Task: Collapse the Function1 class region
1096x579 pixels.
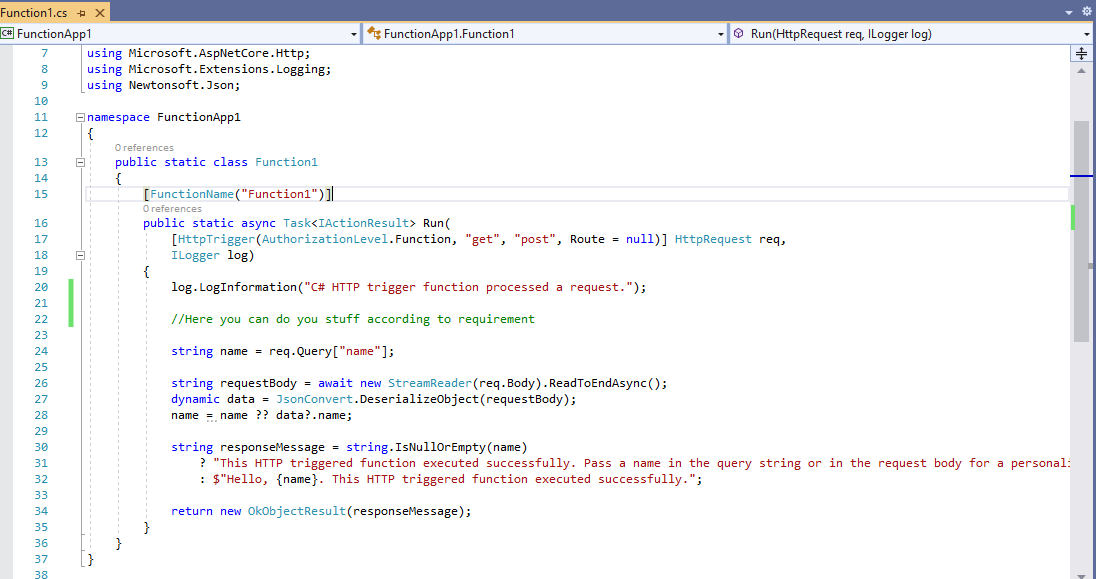Action: [x=79, y=162]
